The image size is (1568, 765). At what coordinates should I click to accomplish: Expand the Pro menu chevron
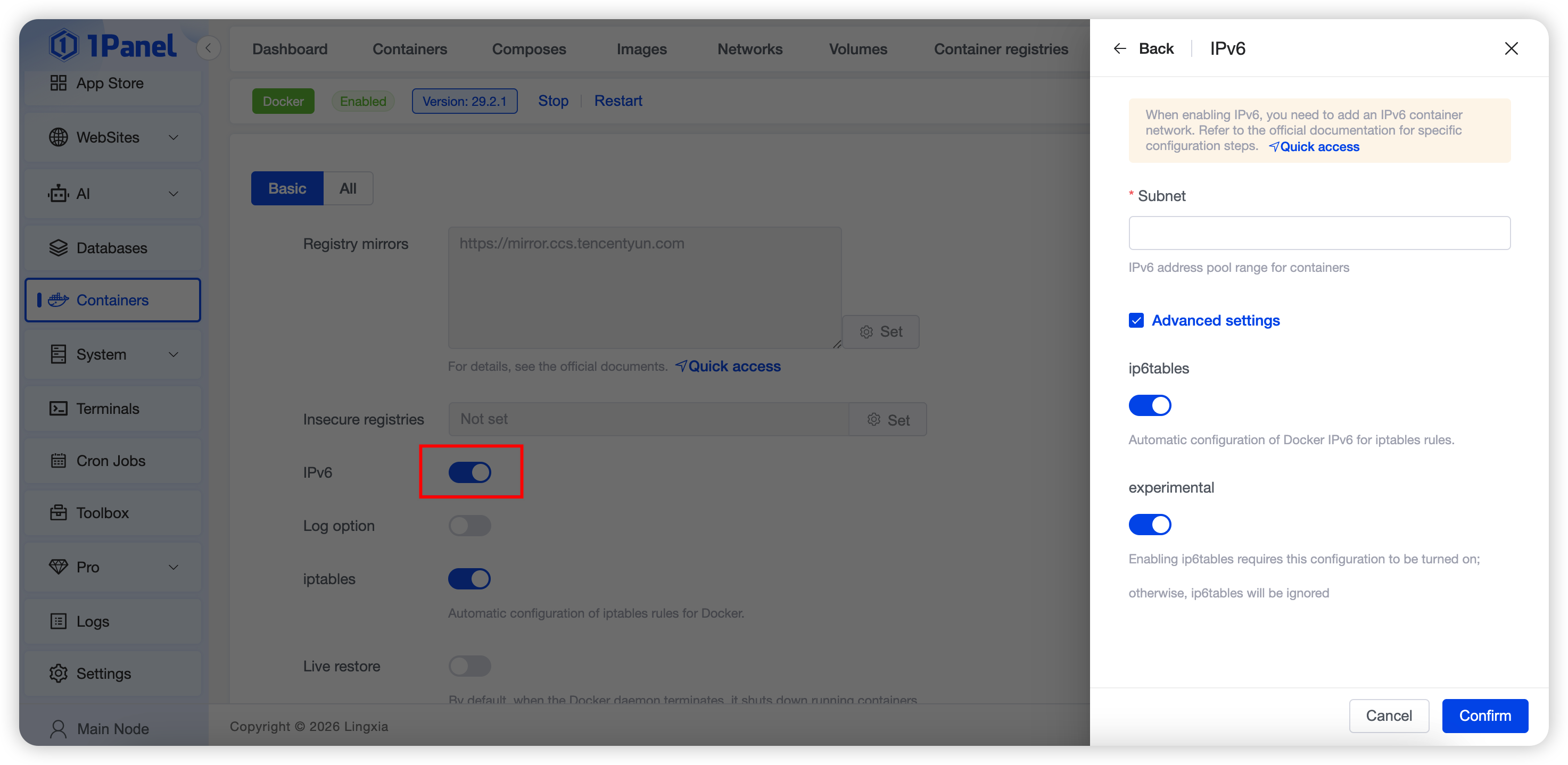tap(174, 567)
